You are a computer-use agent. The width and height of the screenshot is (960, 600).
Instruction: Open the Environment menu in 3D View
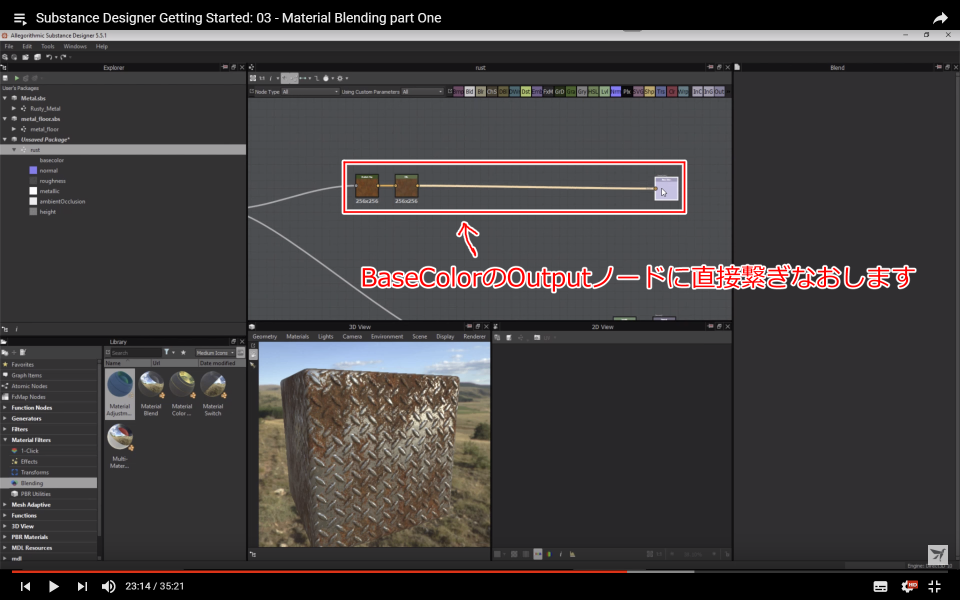(387, 337)
